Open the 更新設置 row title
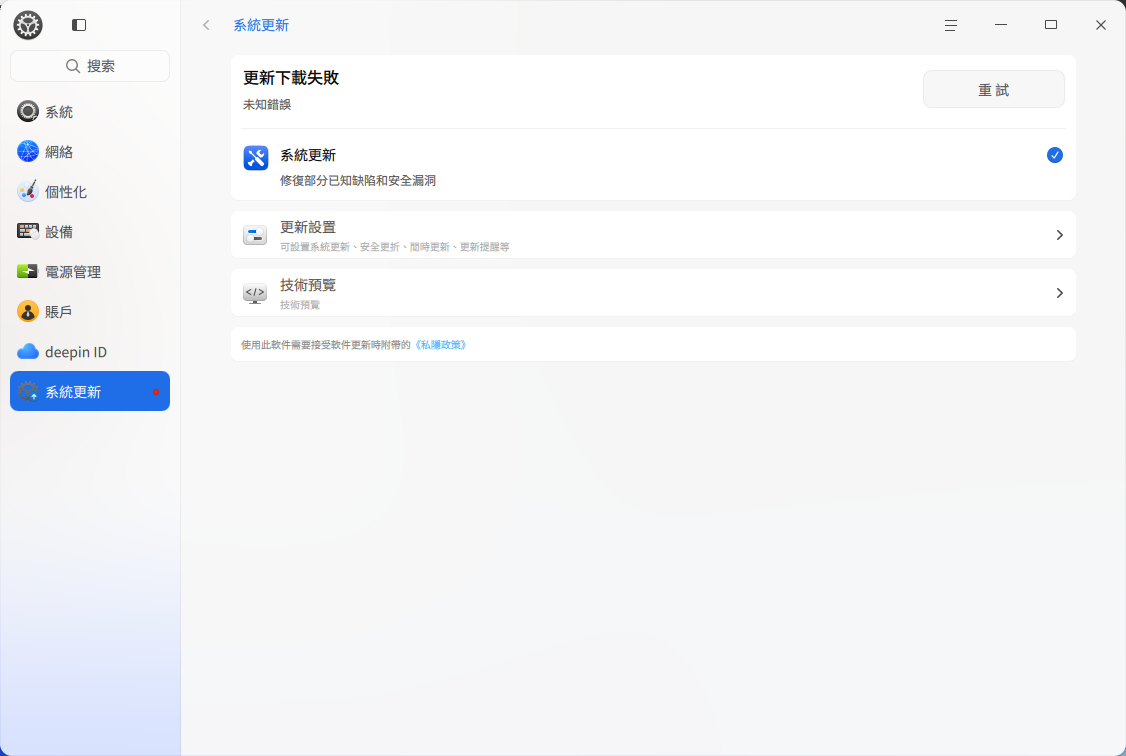The height and width of the screenshot is (756, 1126). click(308, 228)
